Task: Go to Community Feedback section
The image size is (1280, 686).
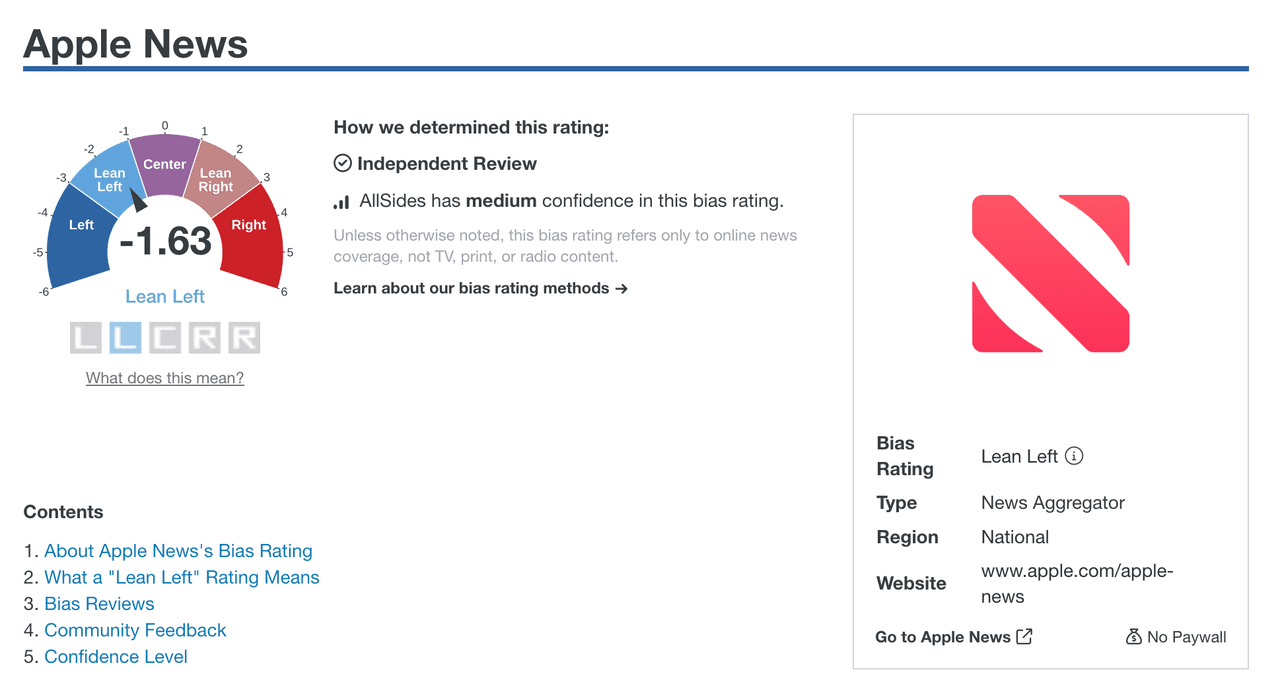Action: coord(135,630)
